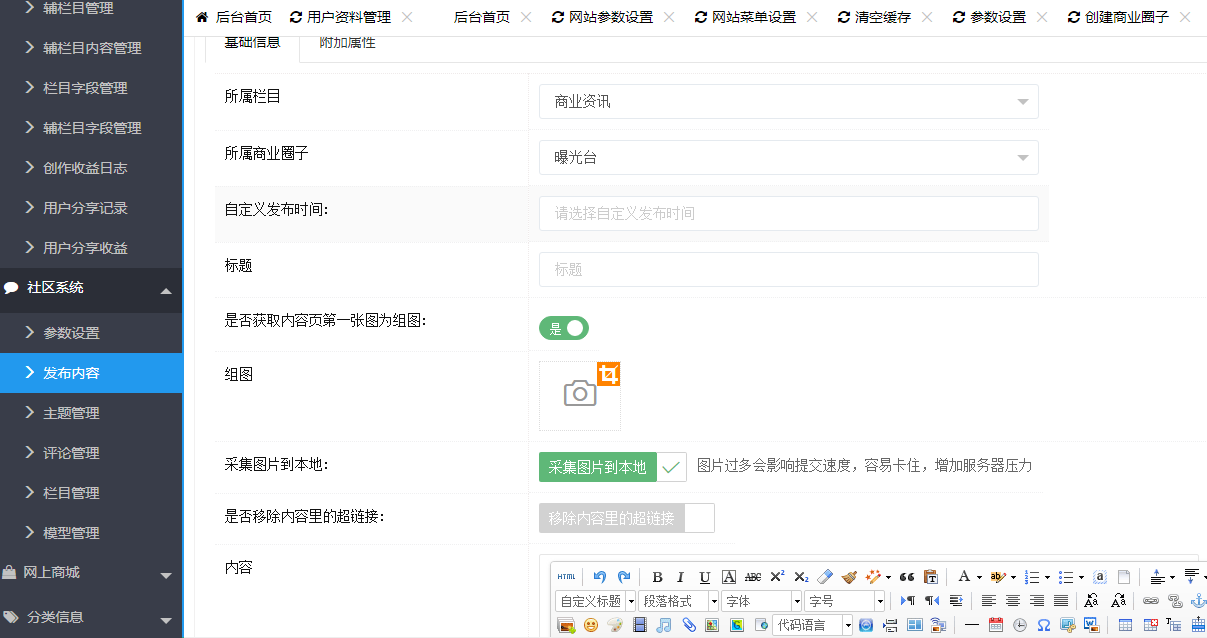The width and height of the screenshot is (1207, 638).
Task: Open the 所属商业圈子 dropdown
Action: point(788,158)
